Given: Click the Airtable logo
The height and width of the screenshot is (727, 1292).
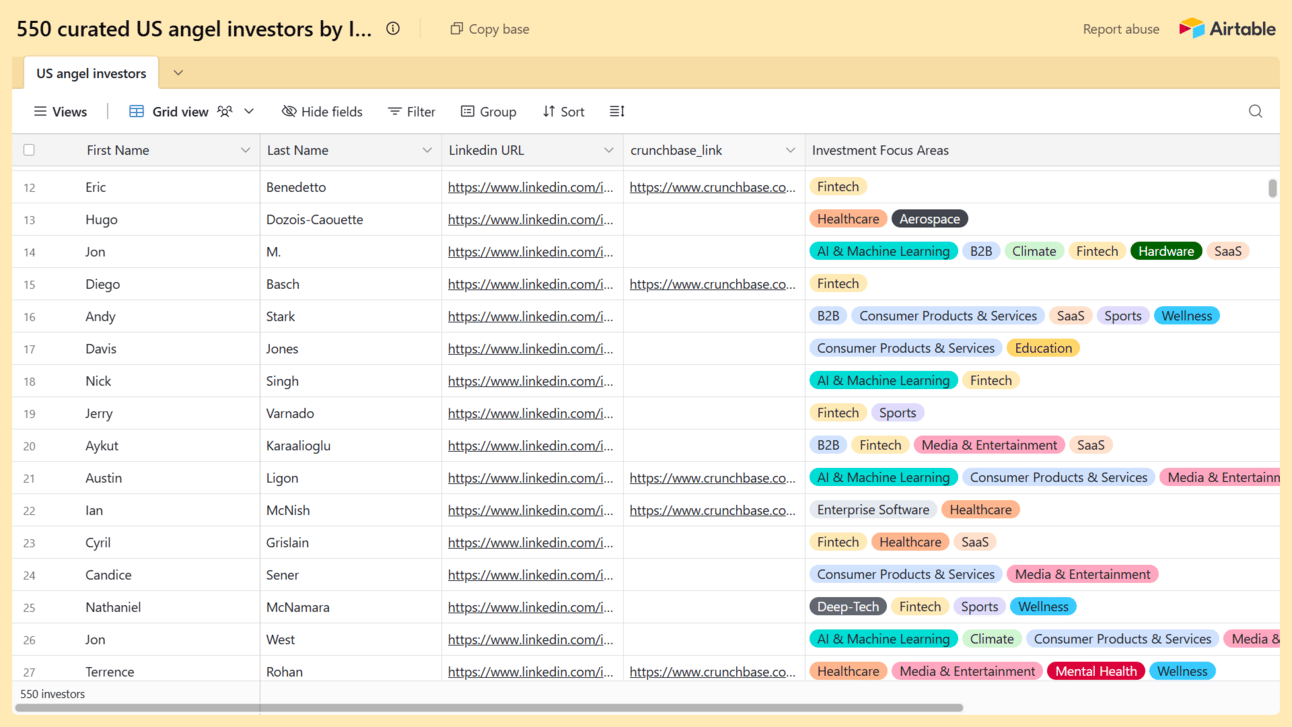Looking at the screenshot, I should 1227,29.
